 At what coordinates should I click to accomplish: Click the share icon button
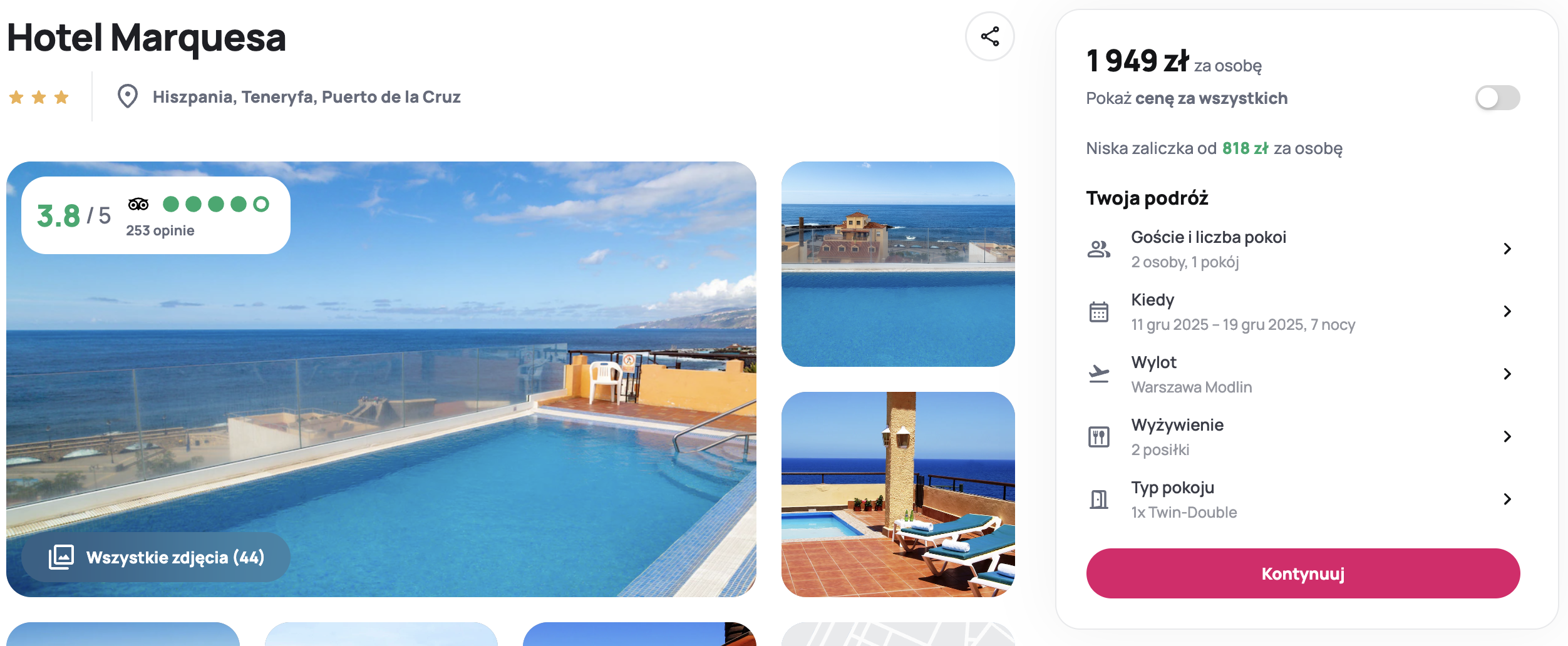click(x=989, y=36)
